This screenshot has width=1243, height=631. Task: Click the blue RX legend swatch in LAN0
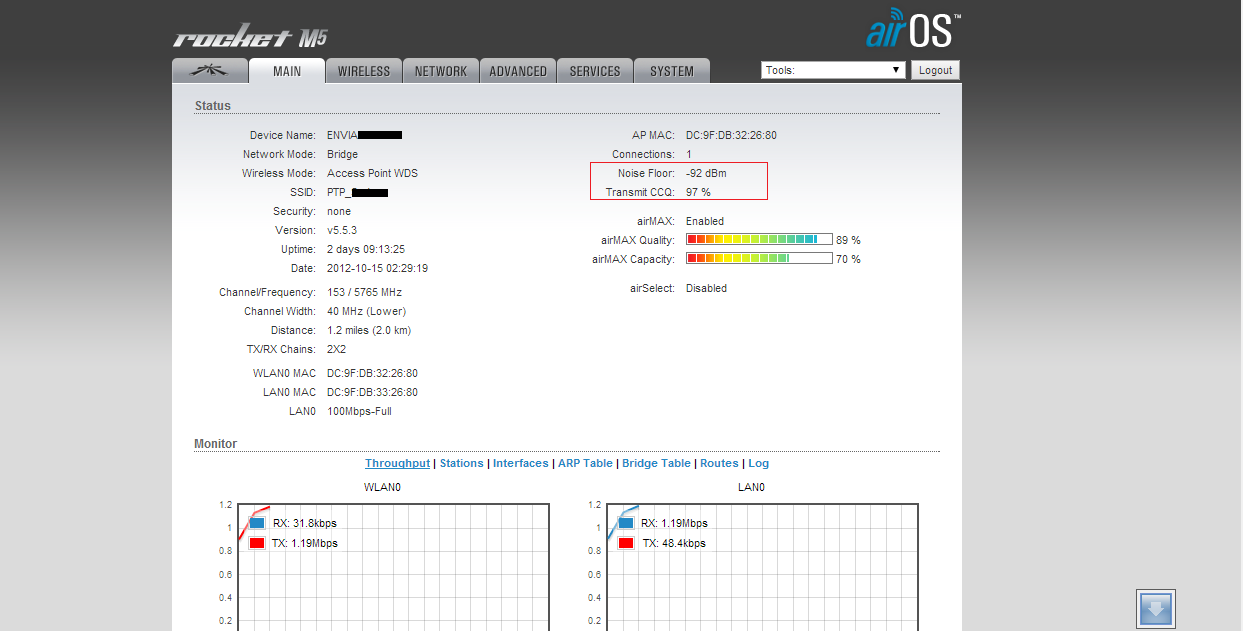tap(626, 523)
